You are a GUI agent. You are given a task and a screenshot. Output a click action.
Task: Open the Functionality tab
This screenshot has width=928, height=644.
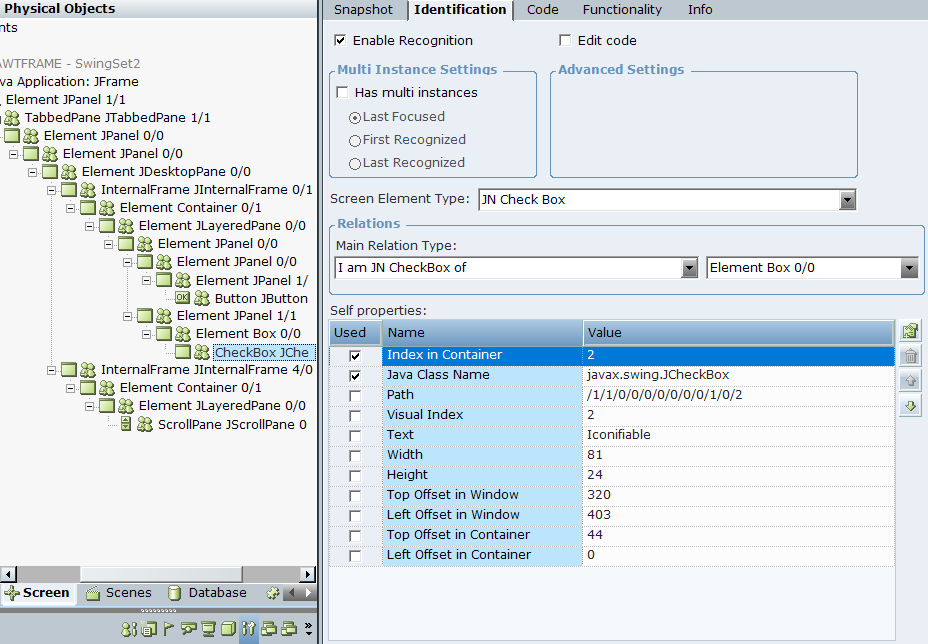coord(622,10)
